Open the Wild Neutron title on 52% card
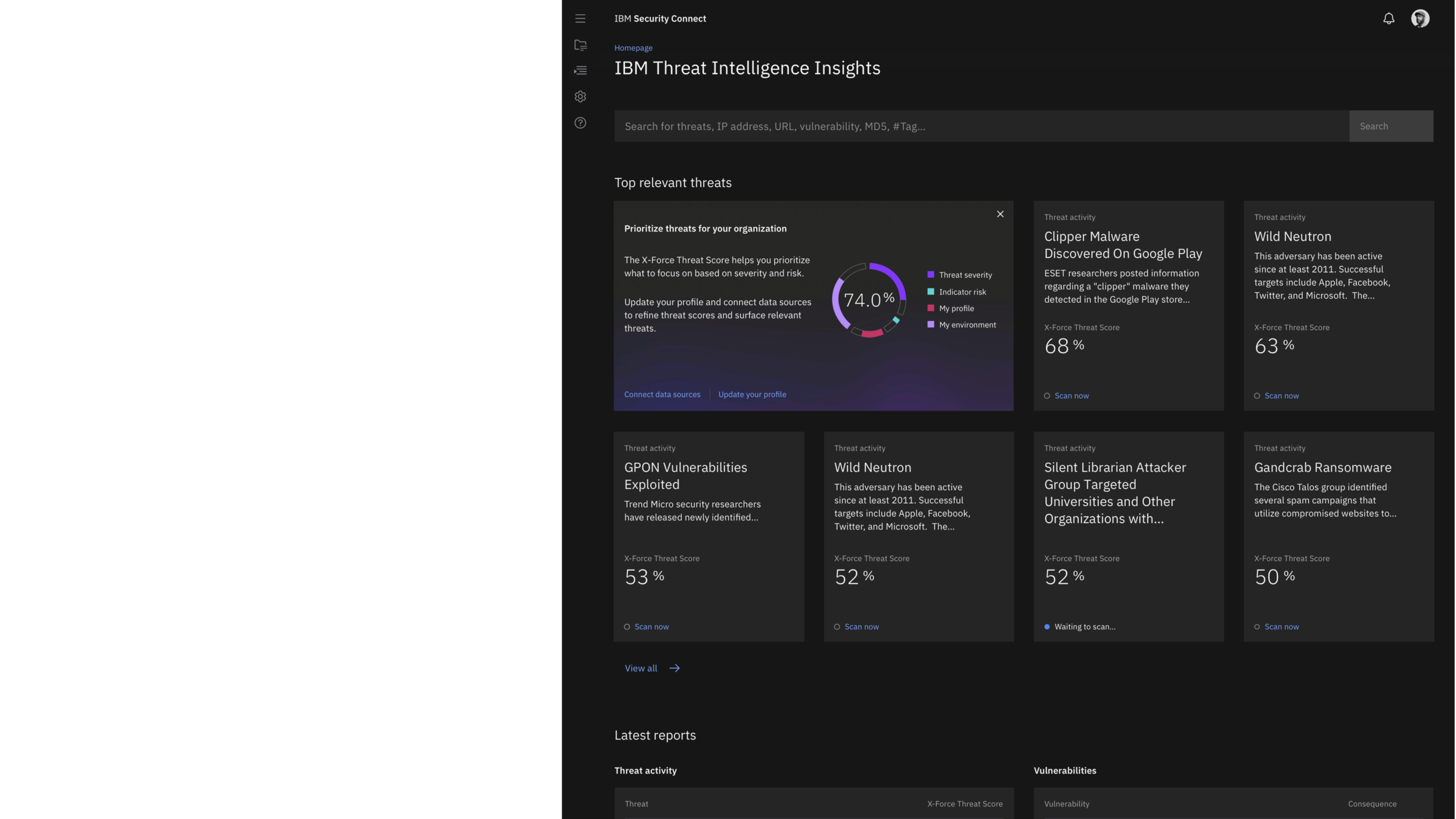This screenshot has width=1456, height=819. point(872,468)
